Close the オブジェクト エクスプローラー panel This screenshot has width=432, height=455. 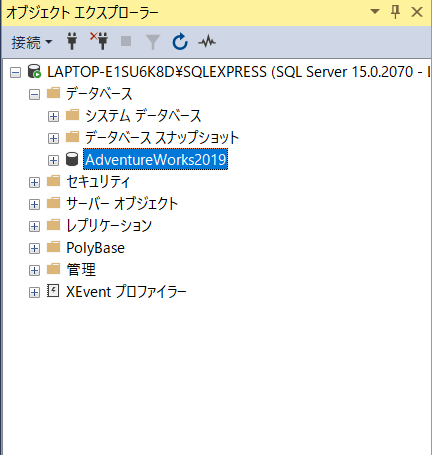[417, 12]
